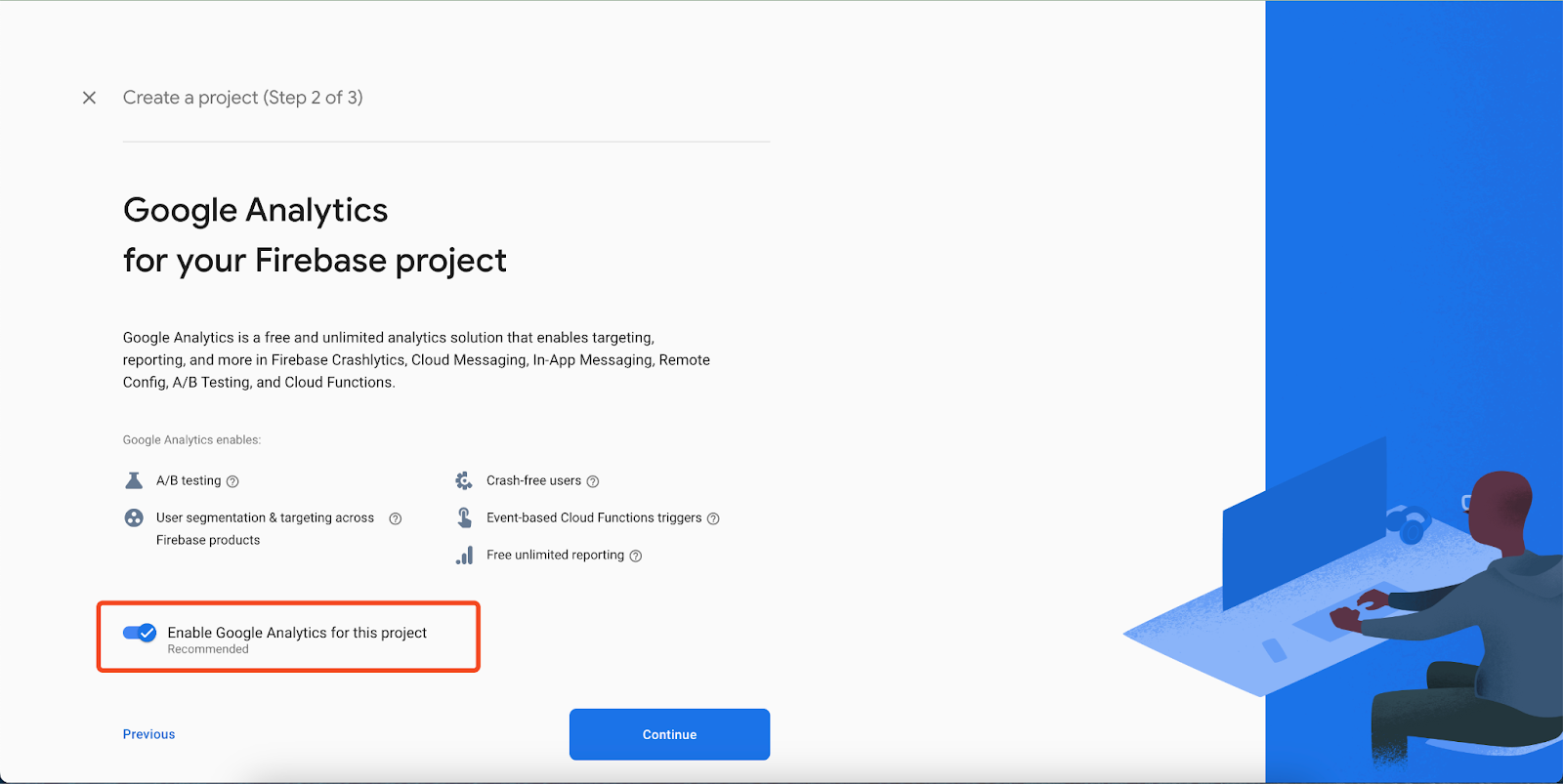Image resolution: width=1563 pixels, height=784 pixels.
Task: Click the Crash-free users label
Action: pyautogui.click(x=533, y=480)
